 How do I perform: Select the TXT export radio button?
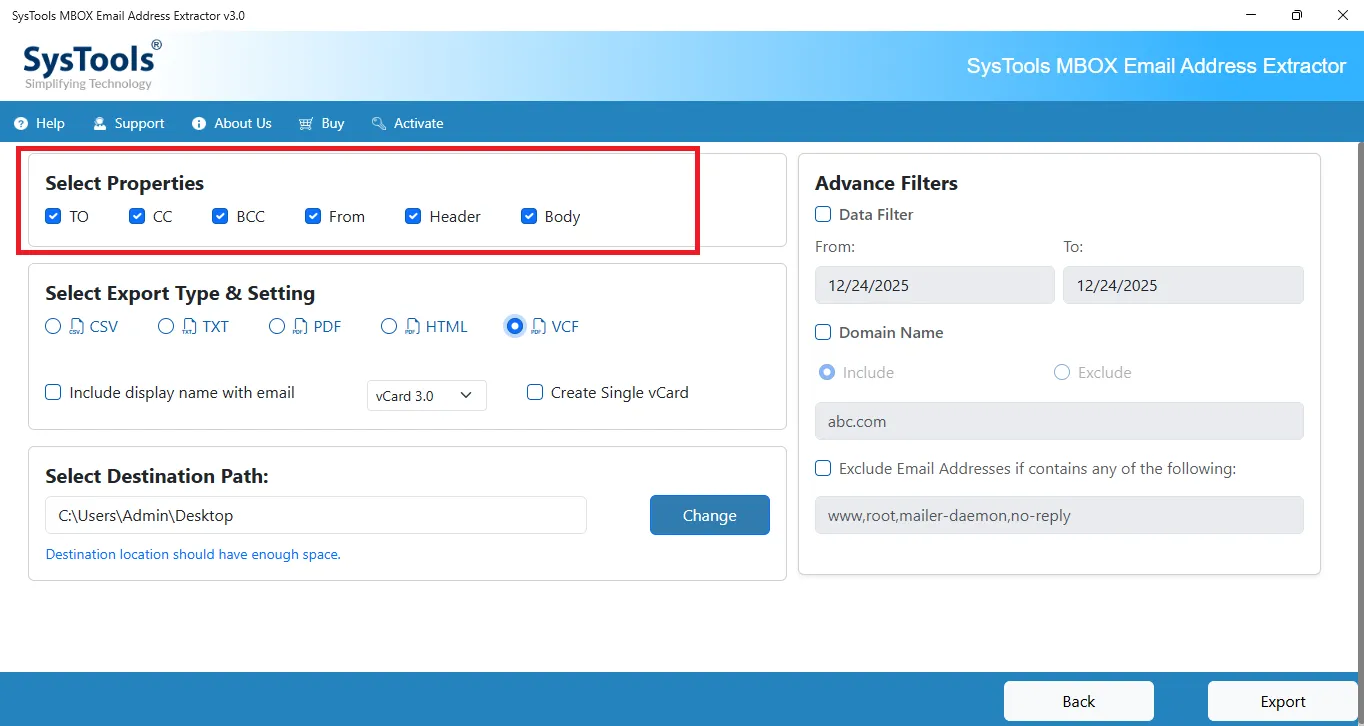[166, 326]
